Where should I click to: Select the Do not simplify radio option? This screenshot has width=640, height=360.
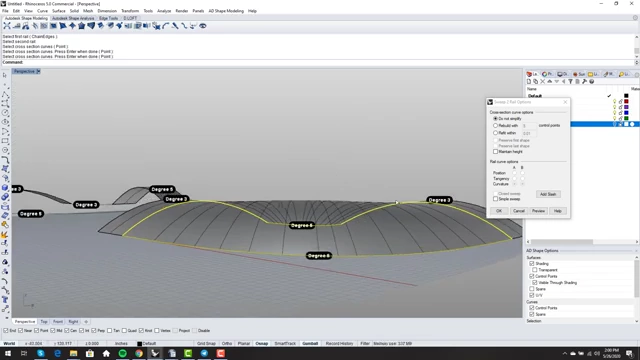[x=496, y=118]
